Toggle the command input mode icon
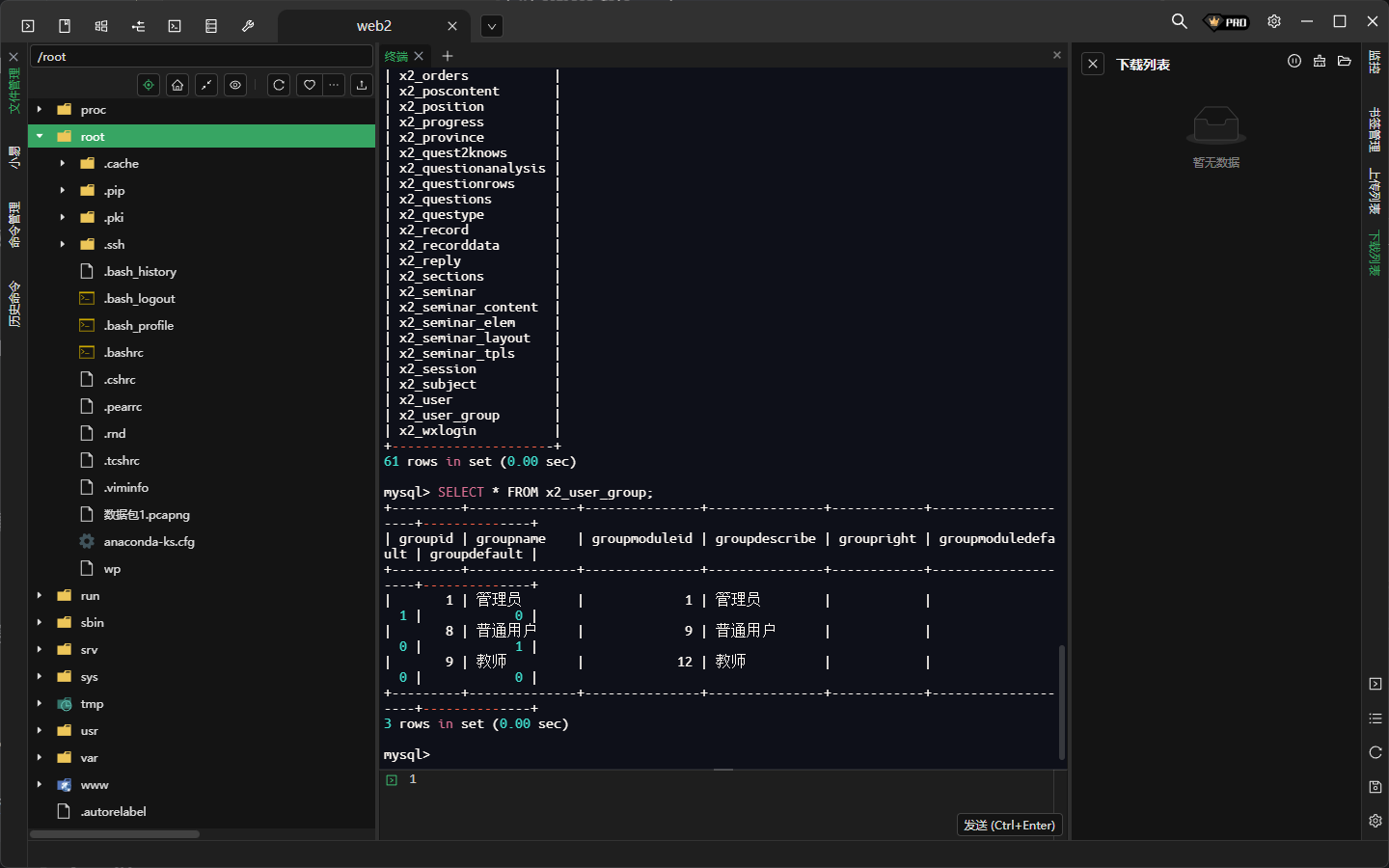 [392, 780]
